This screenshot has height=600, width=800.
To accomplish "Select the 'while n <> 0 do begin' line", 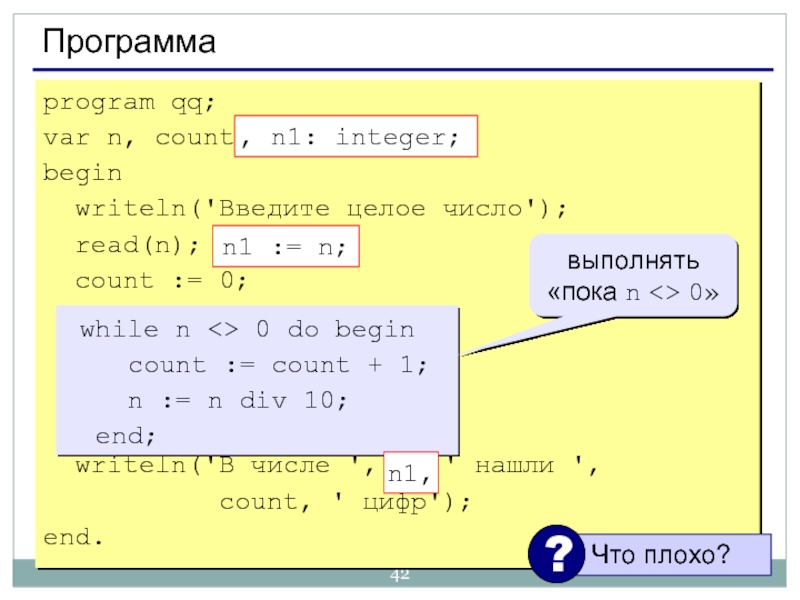I will [246, 330].
